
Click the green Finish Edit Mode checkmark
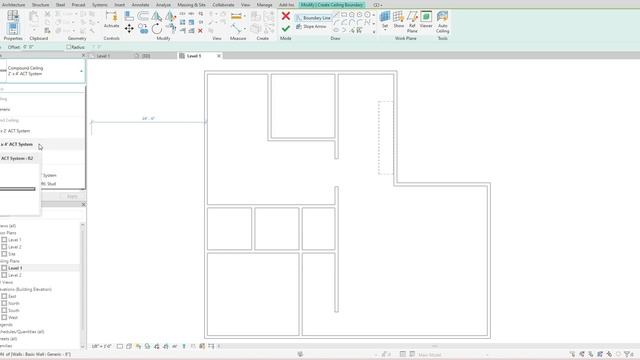tap(286, 29)
